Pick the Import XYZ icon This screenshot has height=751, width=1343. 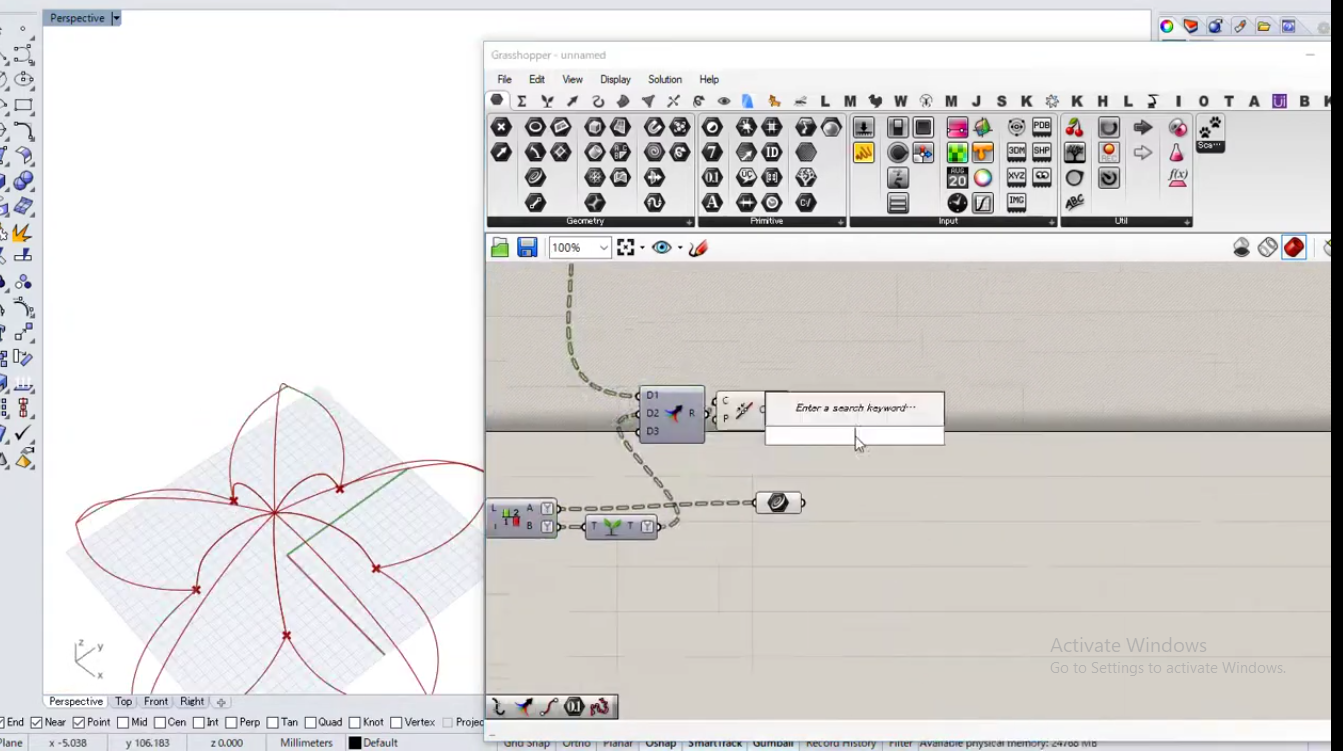point(1016,177)
